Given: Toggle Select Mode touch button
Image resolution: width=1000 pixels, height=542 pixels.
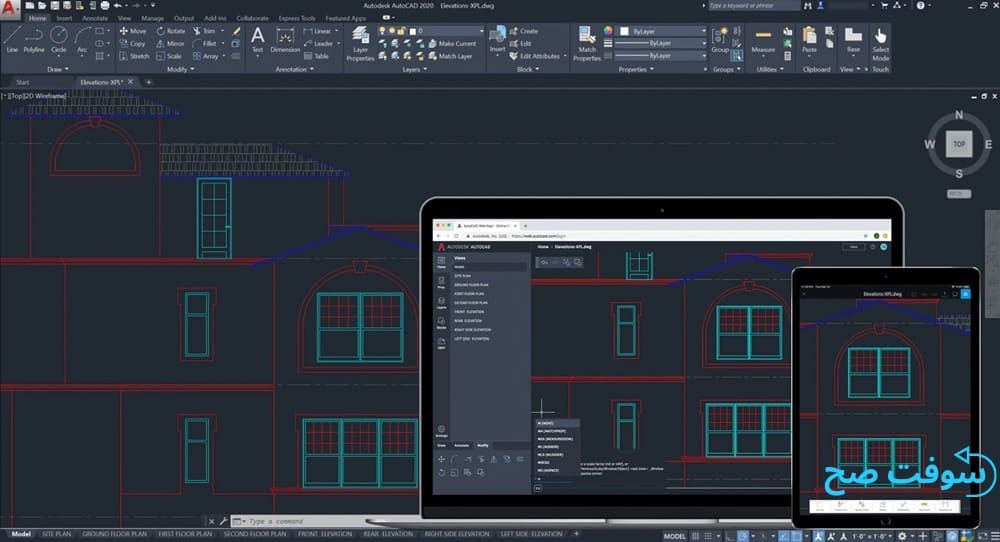Looking at the screenshot, I should pos(881,43).
